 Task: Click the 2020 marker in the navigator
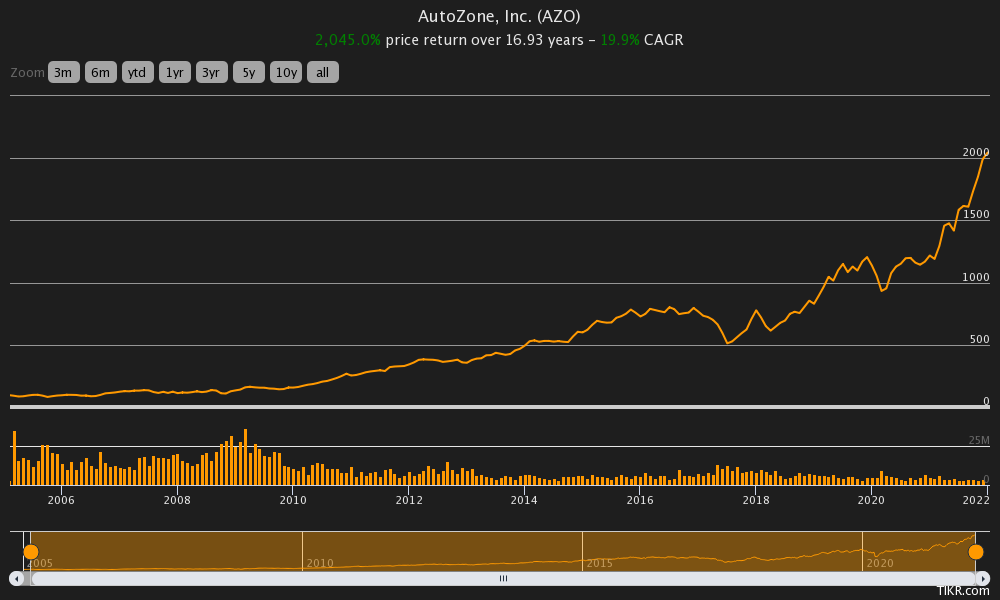(879, 563)
